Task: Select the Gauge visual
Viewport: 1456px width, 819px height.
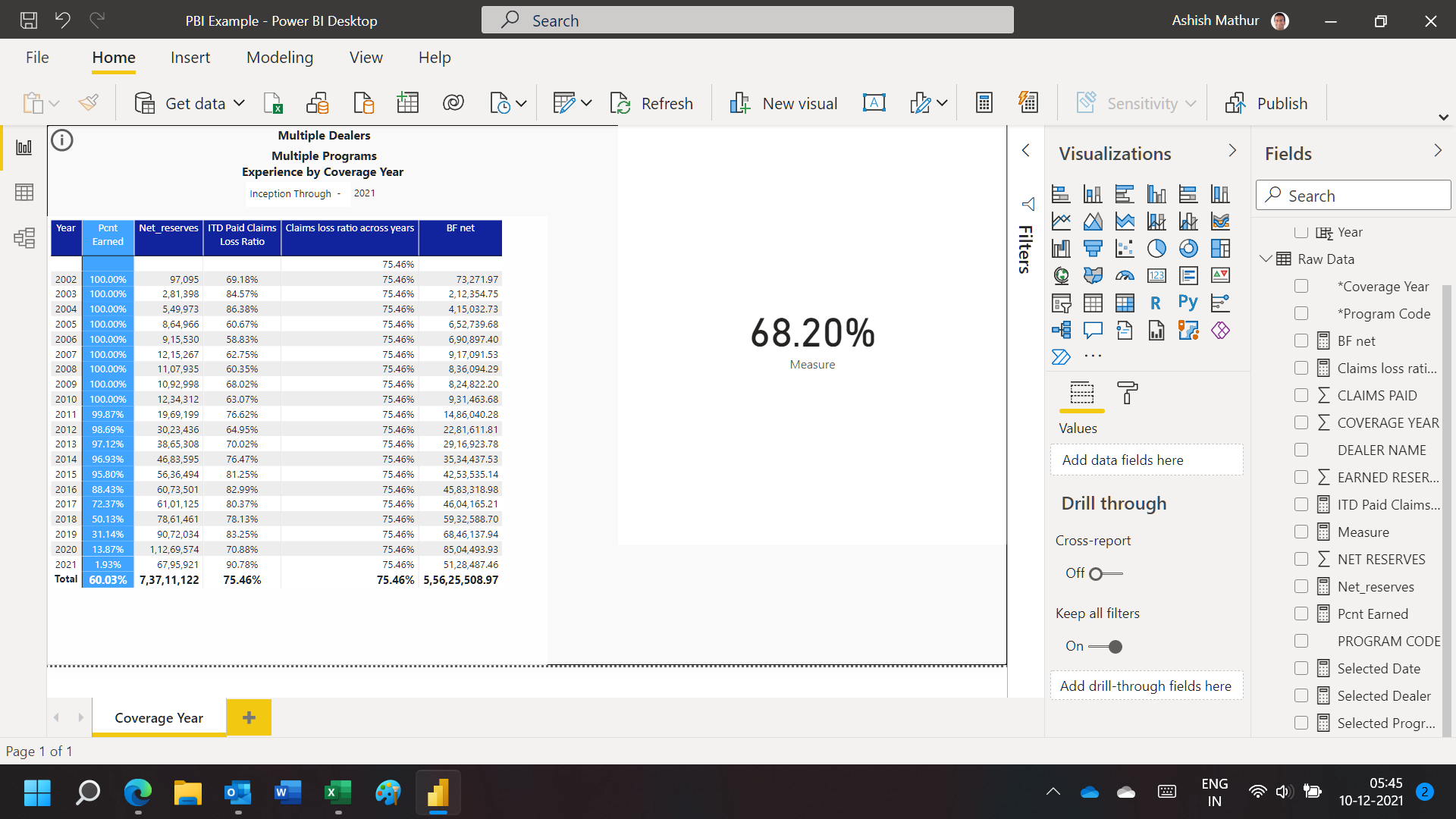Action: click(x=1125, y=275)
